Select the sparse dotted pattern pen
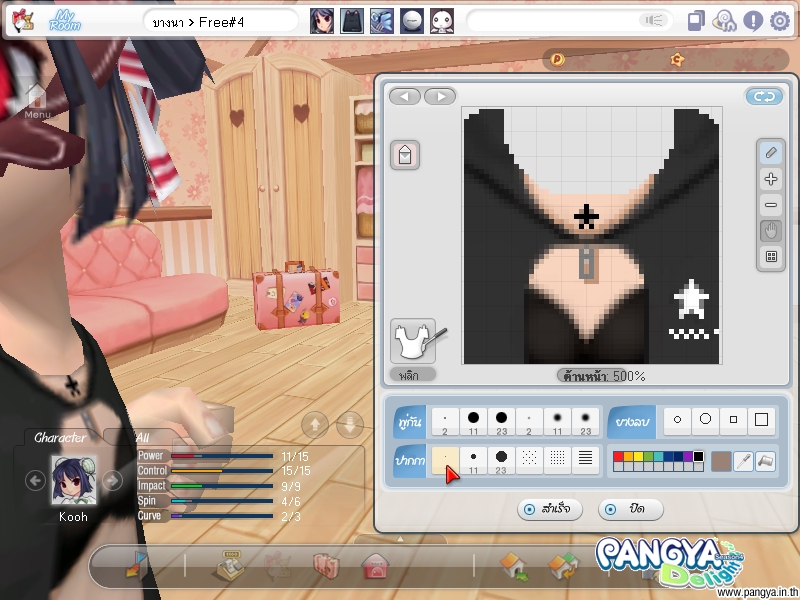800x600 pixels. coord(529,461)
